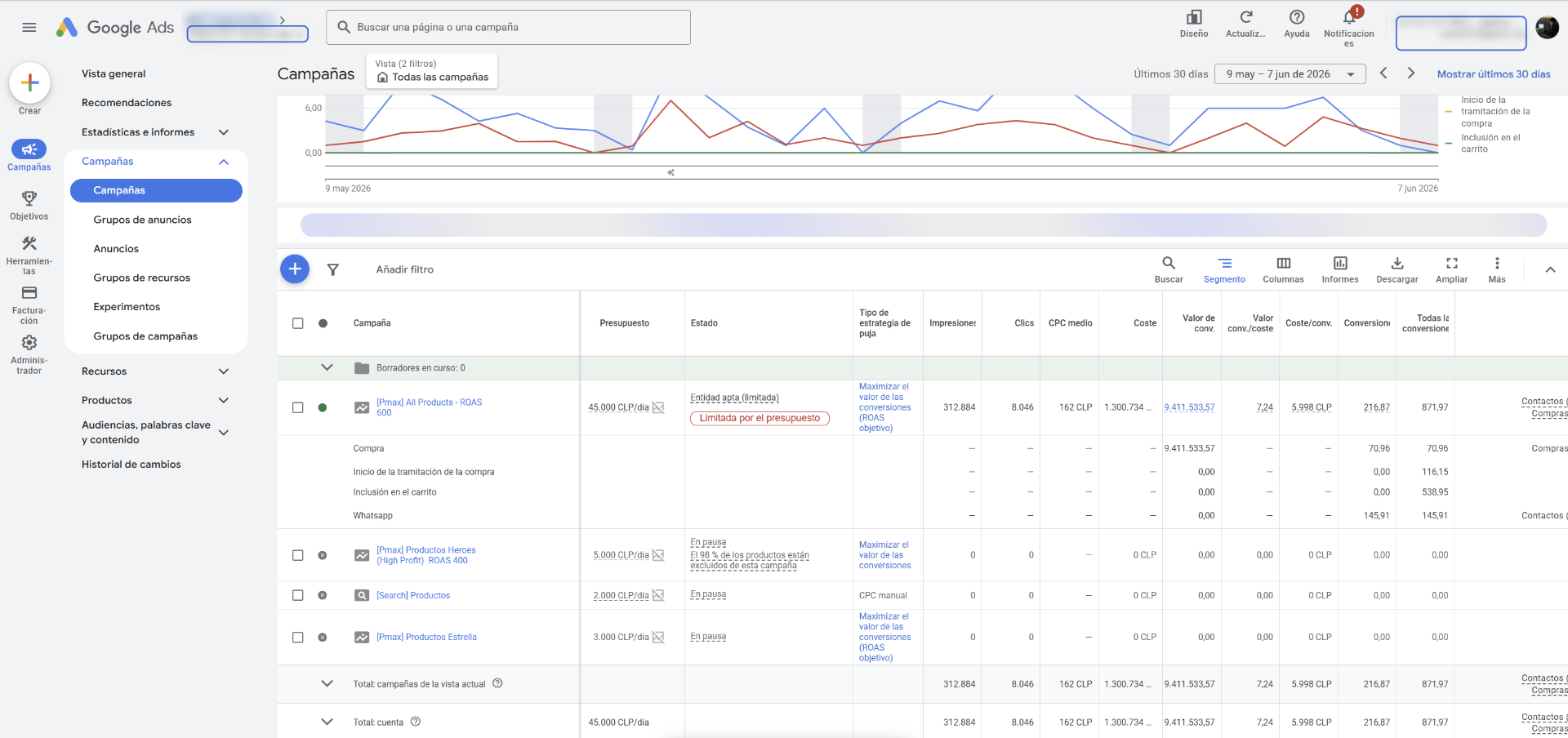Open [Pmax] Productos Estrella campaign link

coord(426,637)
